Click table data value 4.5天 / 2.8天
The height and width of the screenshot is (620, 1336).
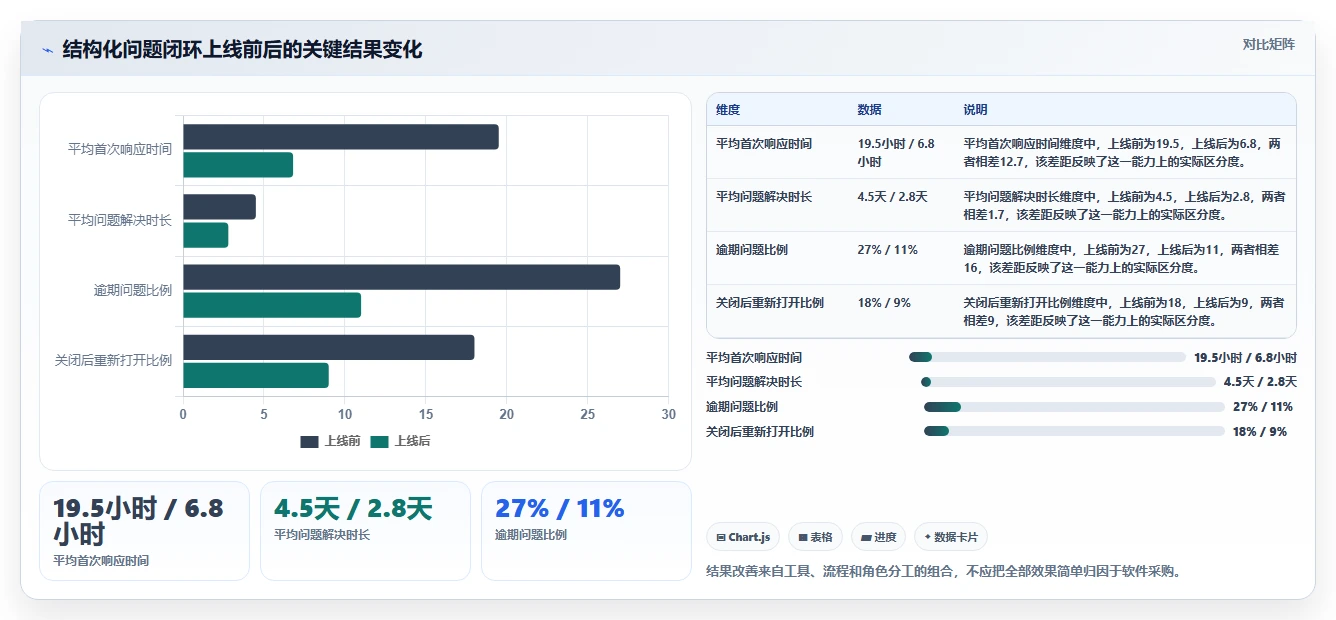(892, 197)
